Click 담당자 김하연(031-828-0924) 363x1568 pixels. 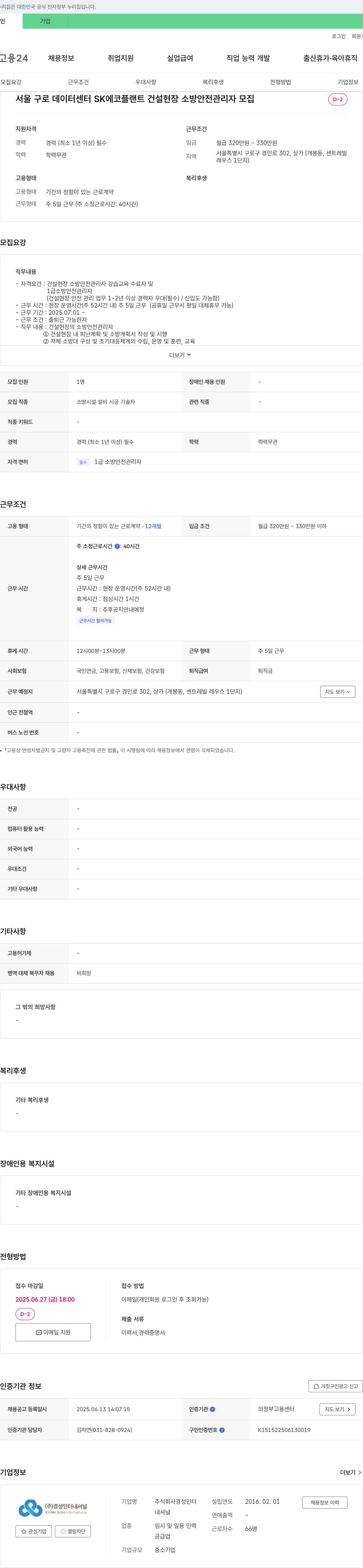[104, 1430]
